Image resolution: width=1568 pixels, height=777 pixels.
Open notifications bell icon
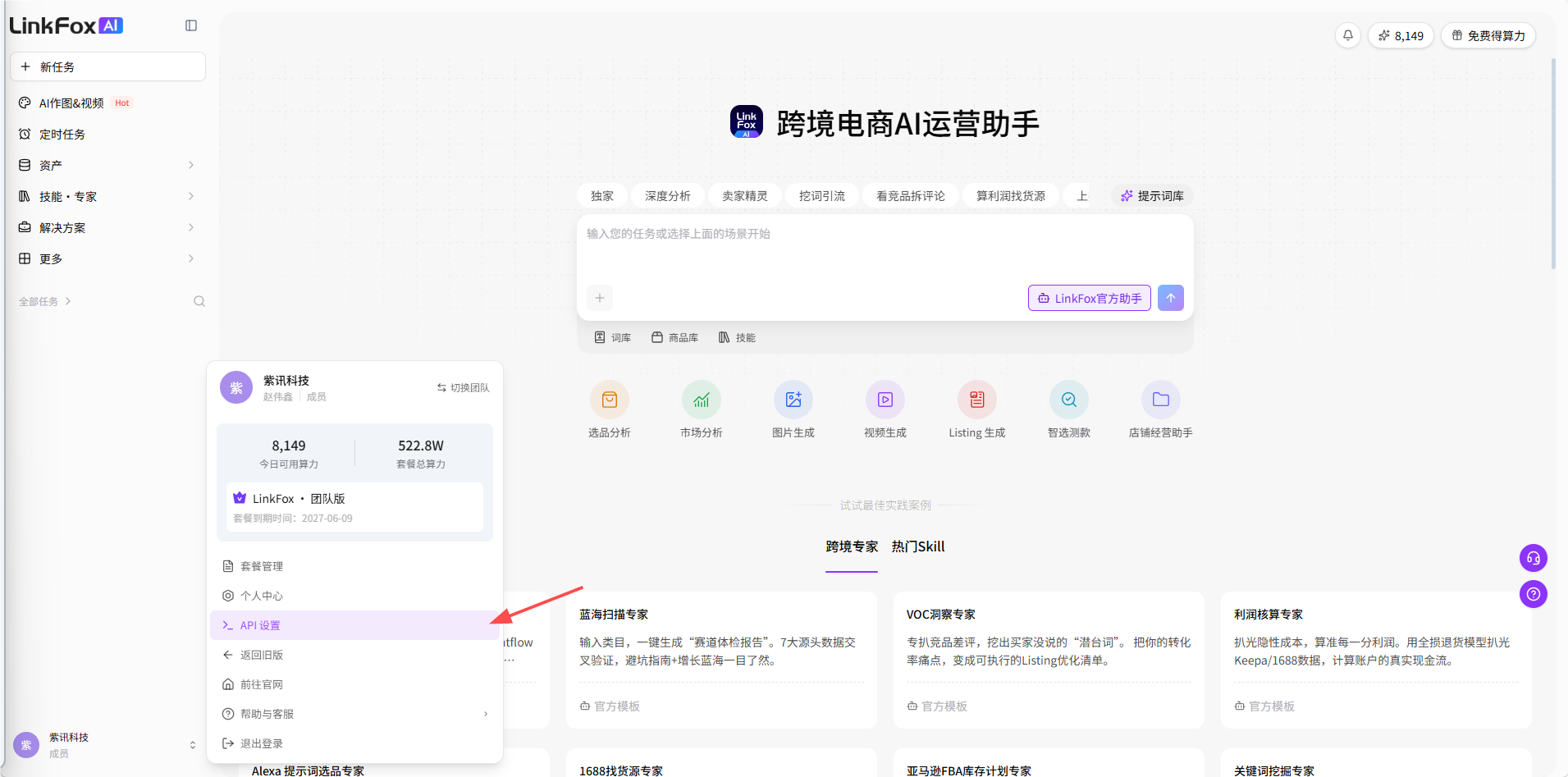pyautogui.click(x=1348, y=35)
